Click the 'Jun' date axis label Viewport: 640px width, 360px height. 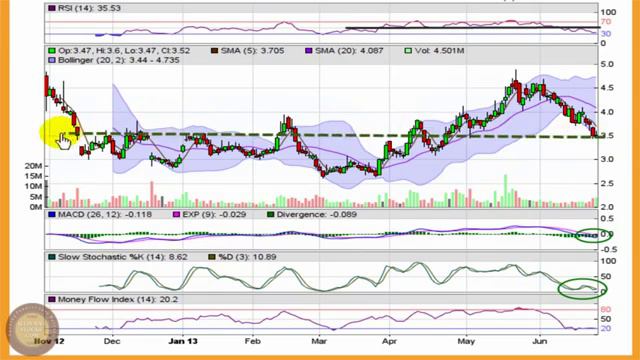point(540,341)
